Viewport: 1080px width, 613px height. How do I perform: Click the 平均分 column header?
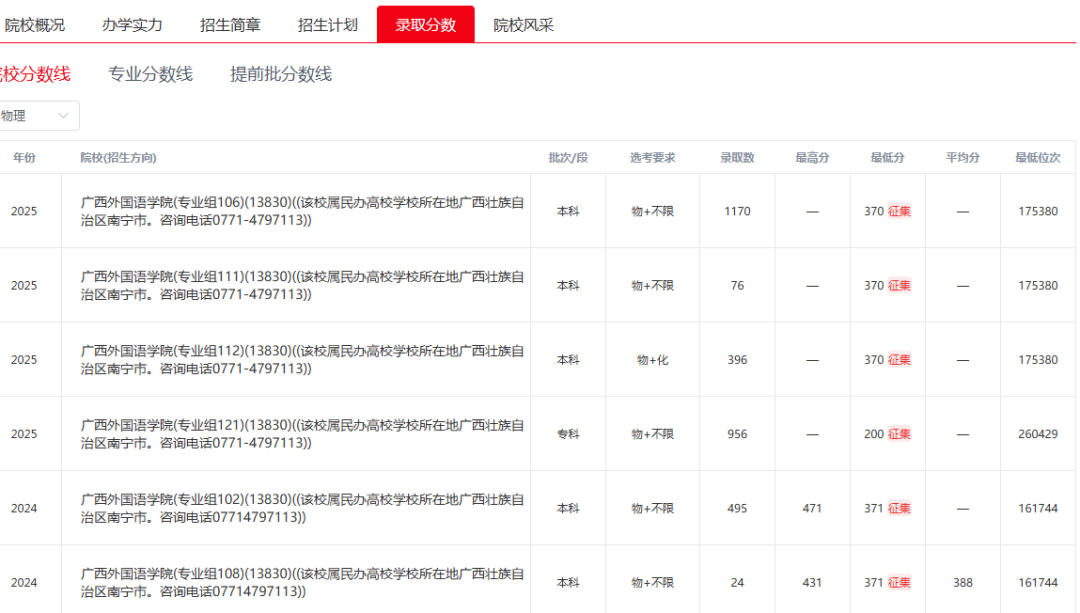(x=963, y=158)
